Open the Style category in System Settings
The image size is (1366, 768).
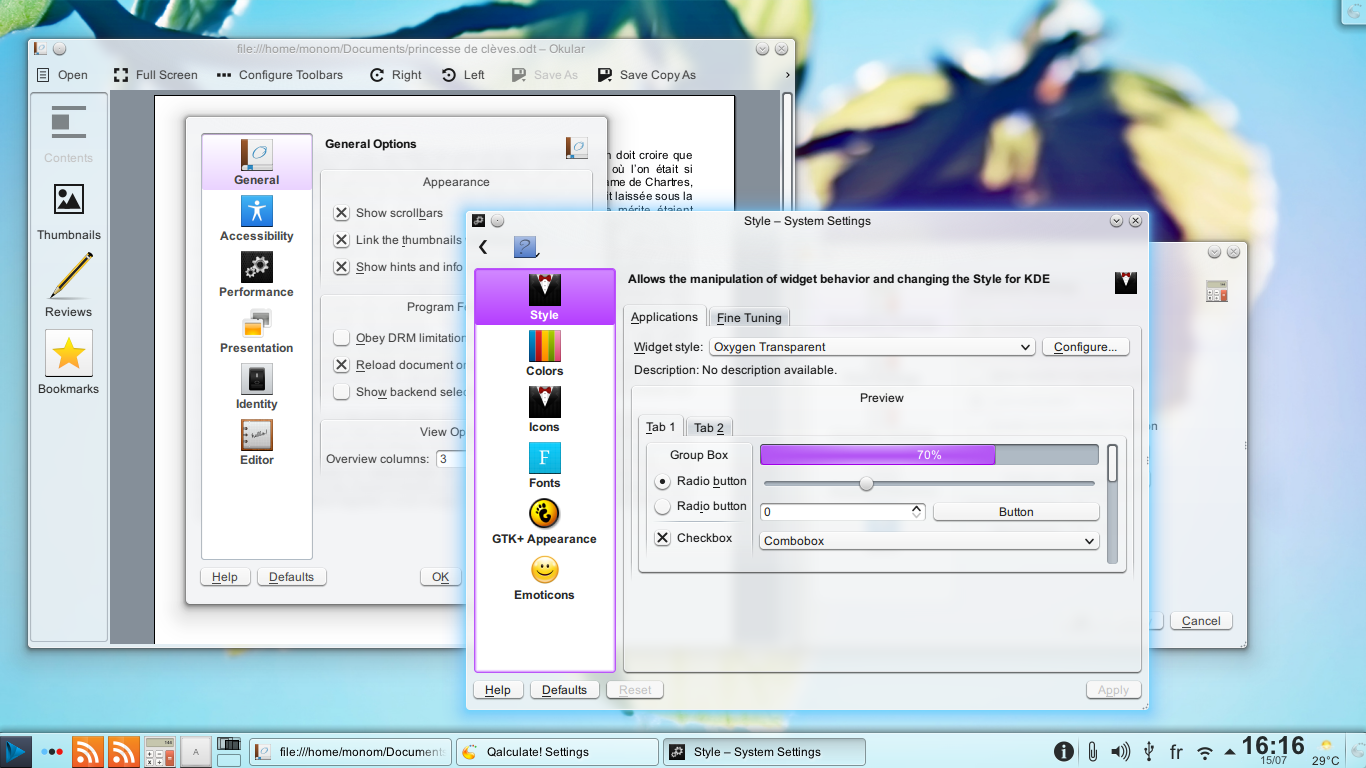pos(544,297)
